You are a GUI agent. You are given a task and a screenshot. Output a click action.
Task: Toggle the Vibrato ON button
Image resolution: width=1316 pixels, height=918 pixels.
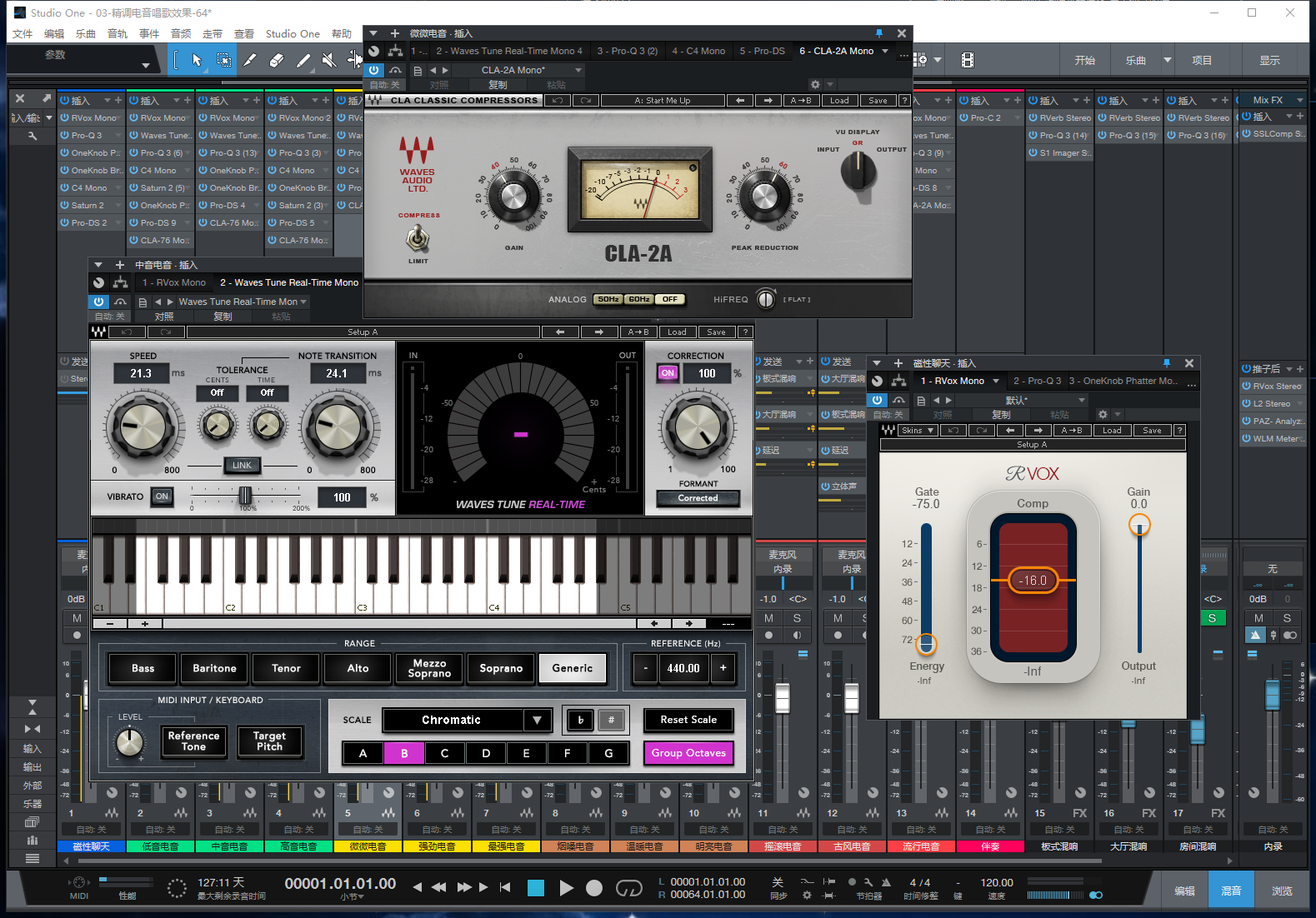click(162, 496)
